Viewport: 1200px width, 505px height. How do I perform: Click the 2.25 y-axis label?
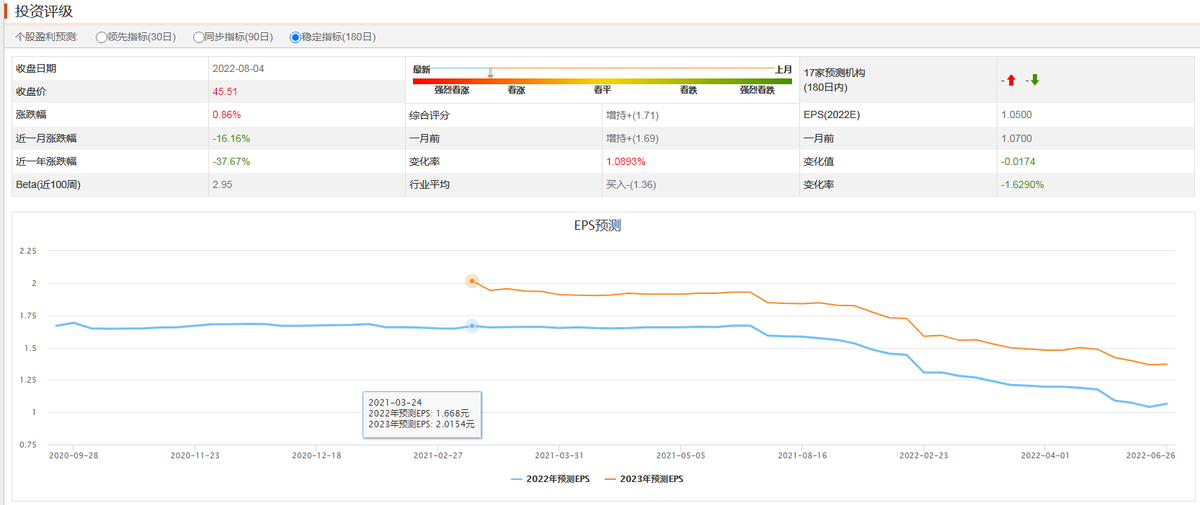(29, 251)
